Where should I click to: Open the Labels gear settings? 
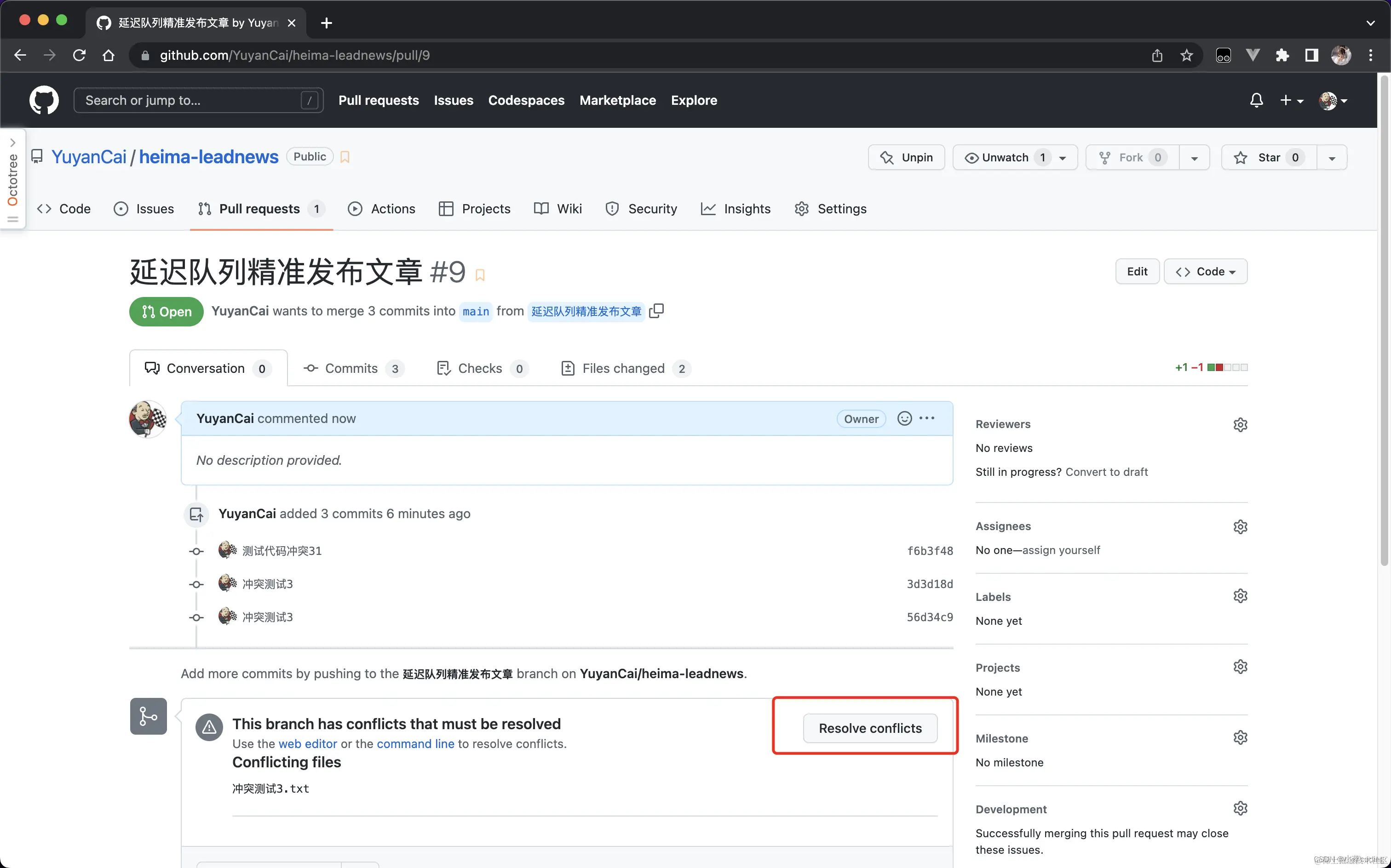click(1240, 596)
